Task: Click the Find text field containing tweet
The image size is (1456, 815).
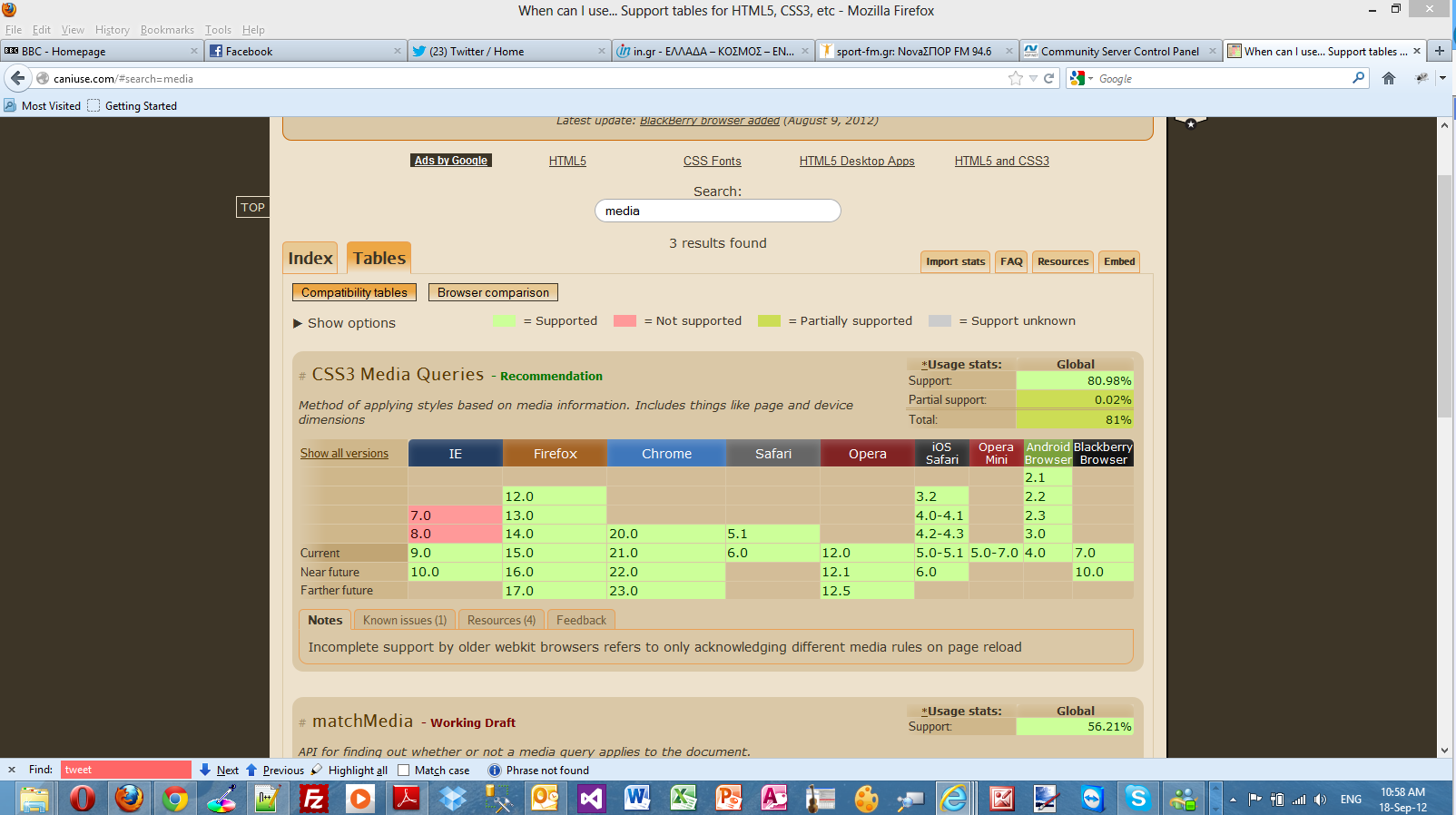Action: click(126, 770)
